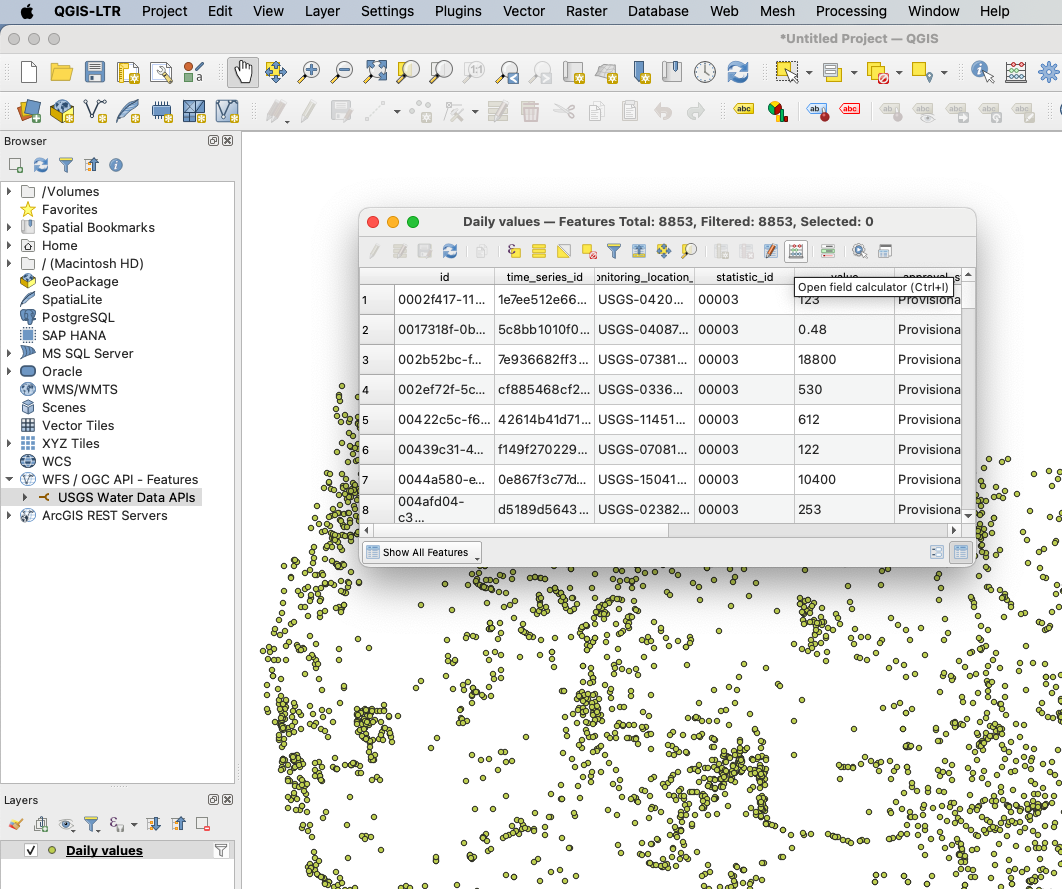Image resolution: width=1062 pixels, height=889 pixels.
Task: Toggle editing mode pencil in attribute table
Action: (375, 251)
